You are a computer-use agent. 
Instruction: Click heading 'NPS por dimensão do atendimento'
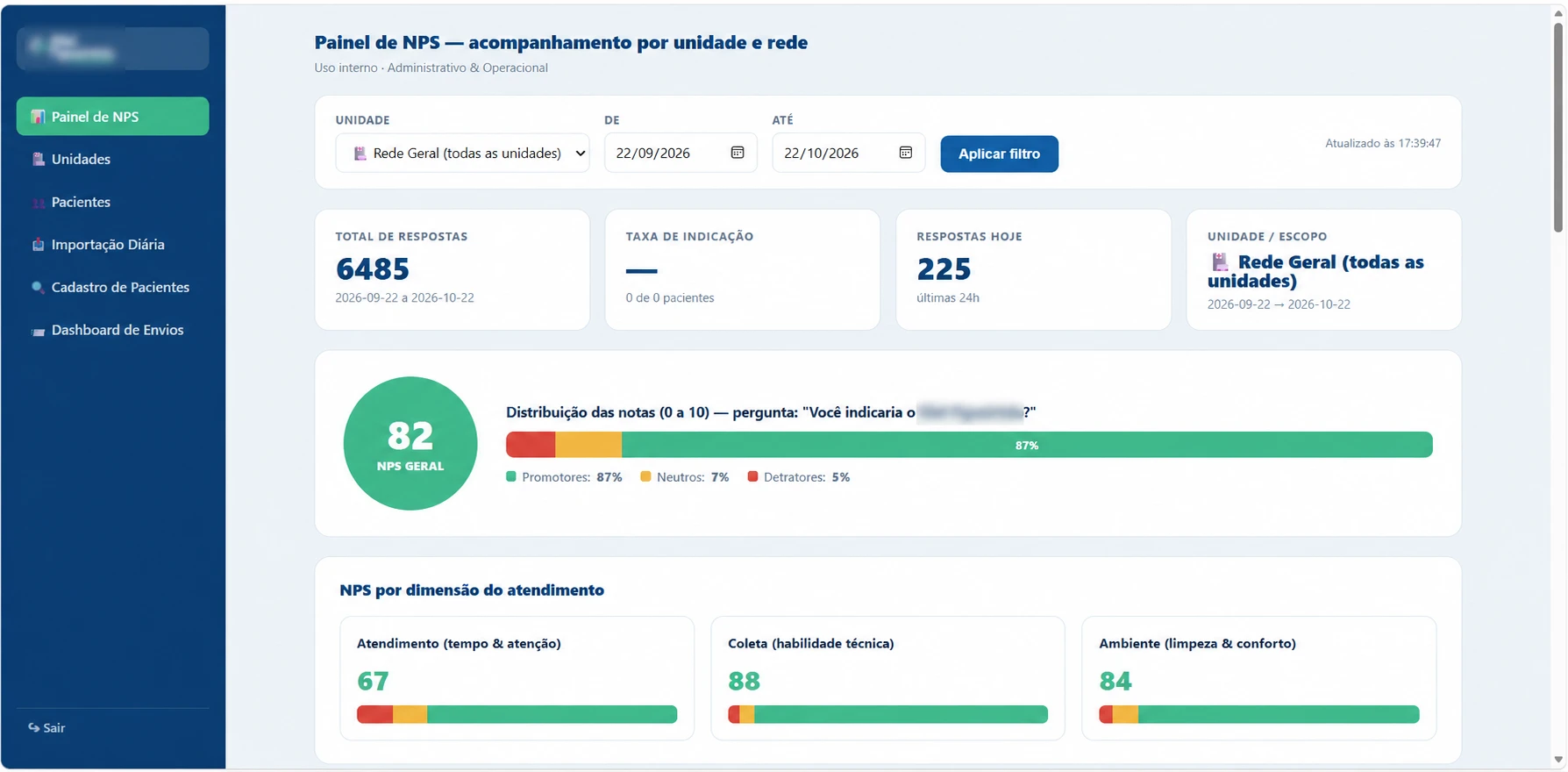click(x=472, y=590)
